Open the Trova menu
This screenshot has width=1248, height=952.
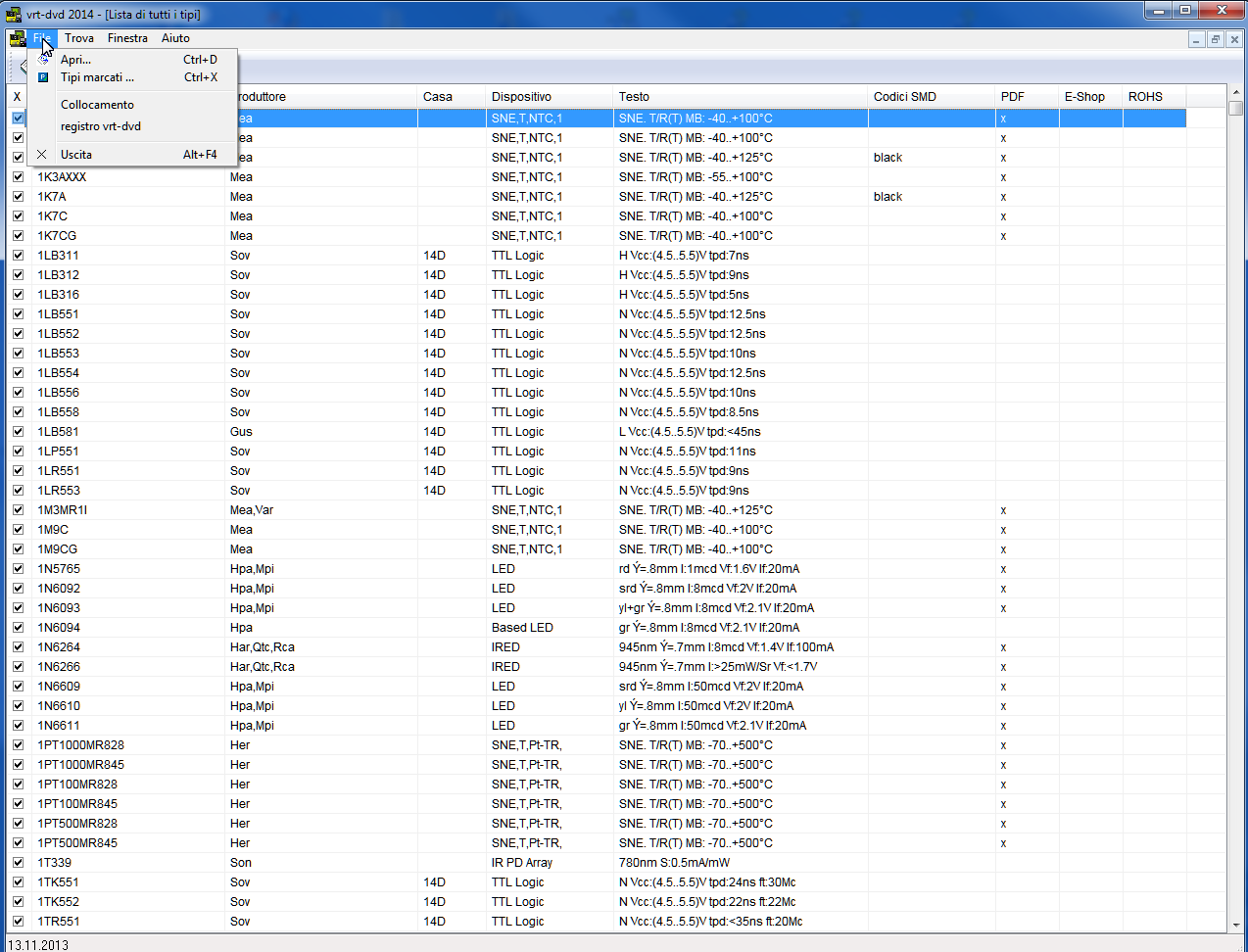79,38
